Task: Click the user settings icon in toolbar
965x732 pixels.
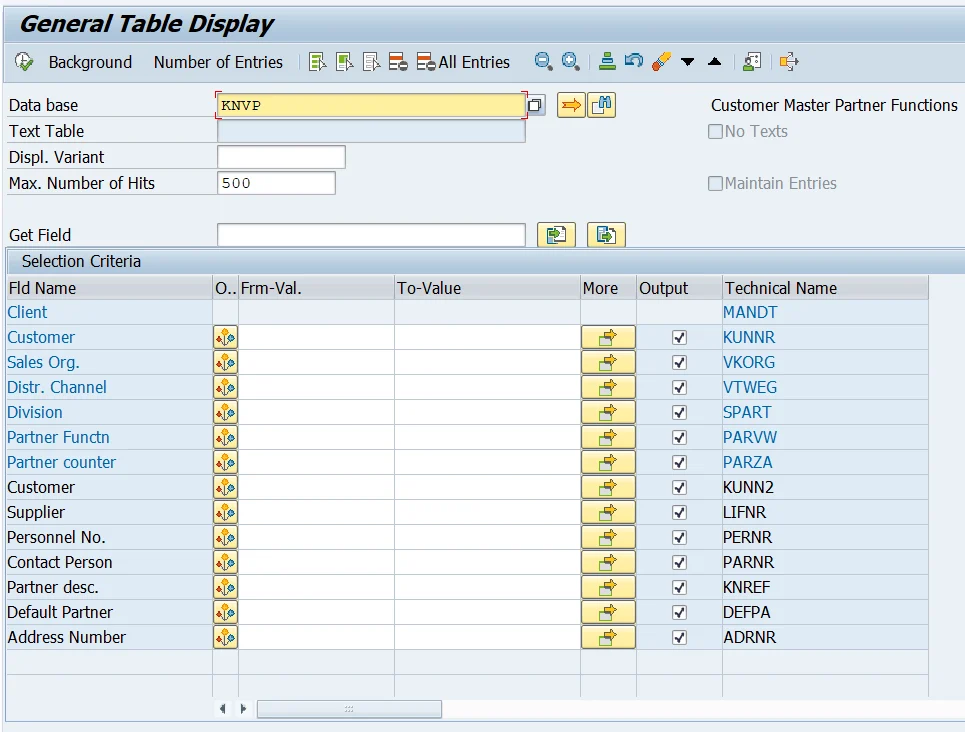Action: coord(752,62)
